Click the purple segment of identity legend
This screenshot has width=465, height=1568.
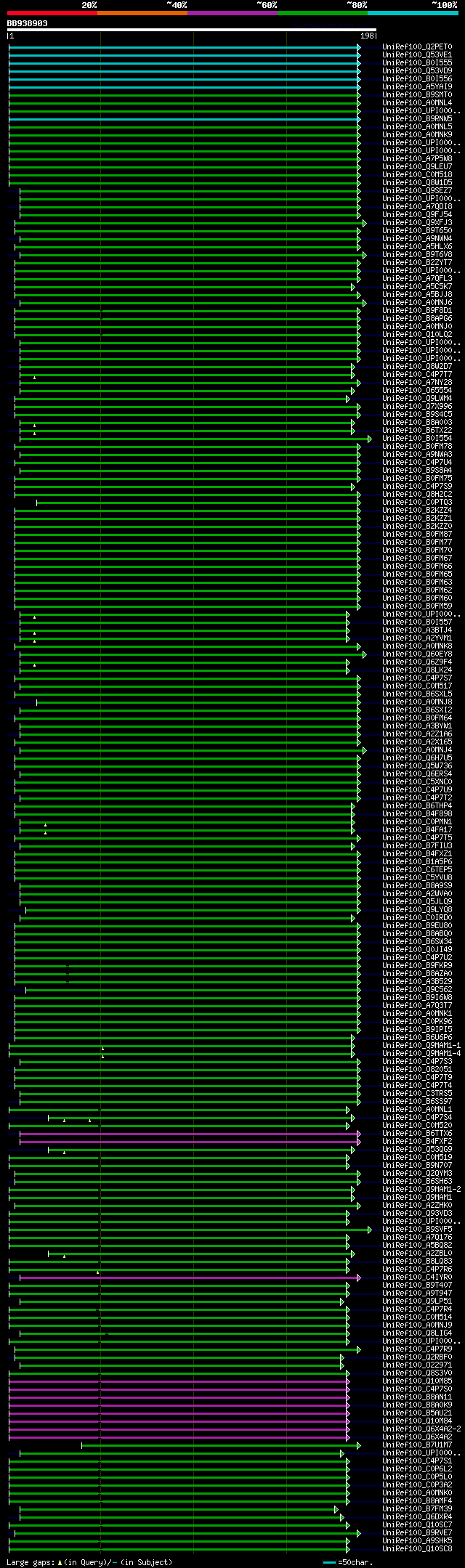coord(232,13)
